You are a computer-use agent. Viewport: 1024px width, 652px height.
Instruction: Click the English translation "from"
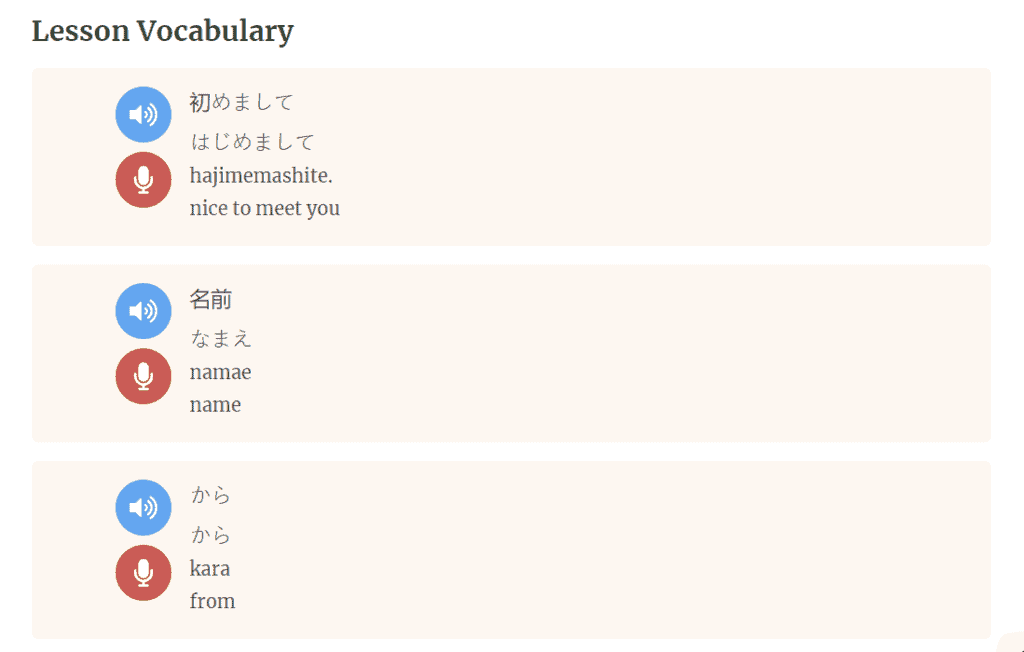212,601
